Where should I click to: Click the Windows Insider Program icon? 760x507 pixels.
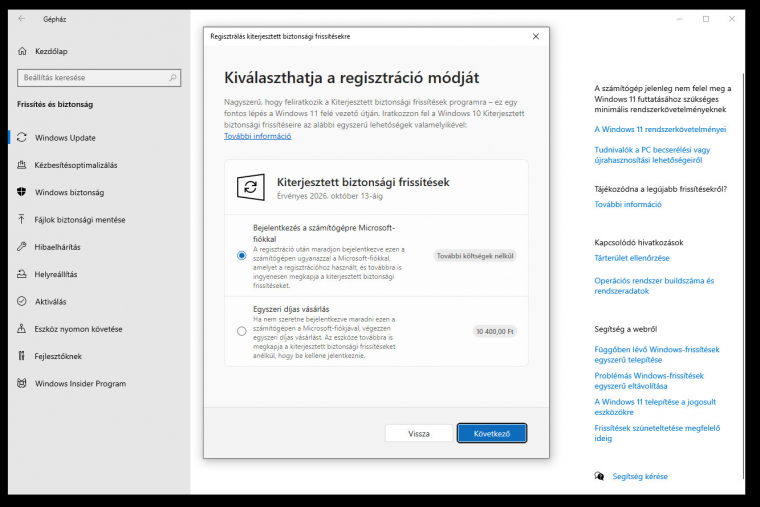[21, 383]
